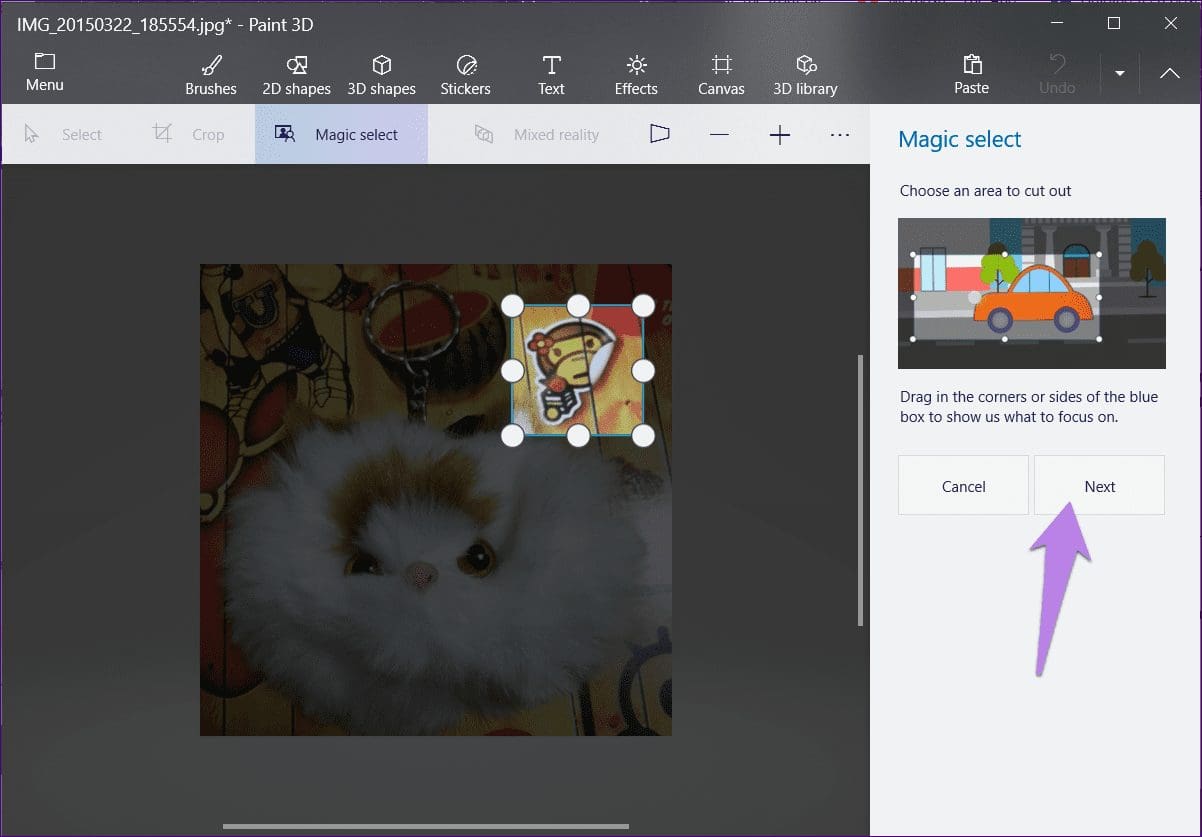Choose the Crop tool

click(x=188, y=134)
